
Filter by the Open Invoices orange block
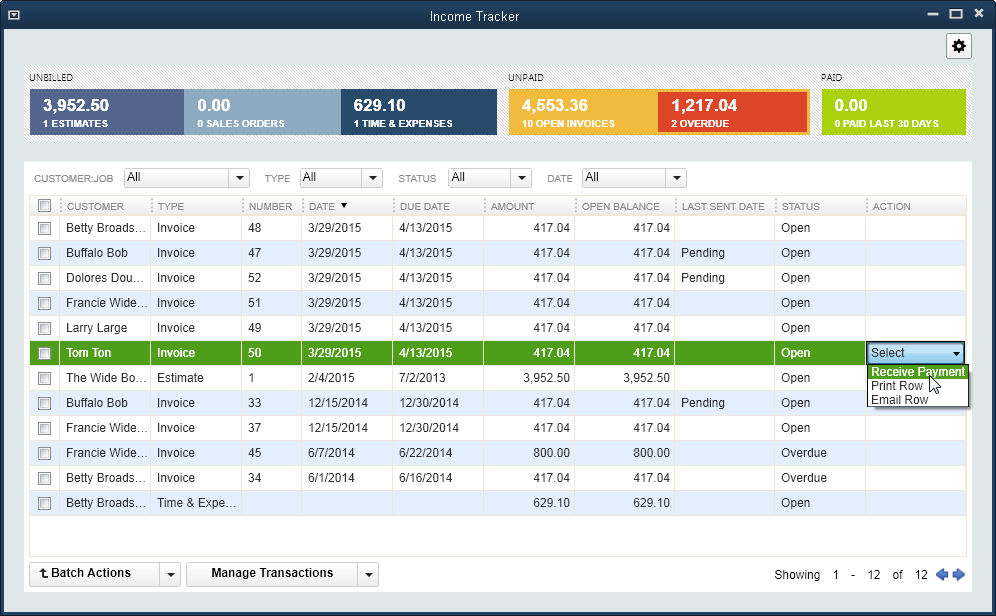coord(583,112)
